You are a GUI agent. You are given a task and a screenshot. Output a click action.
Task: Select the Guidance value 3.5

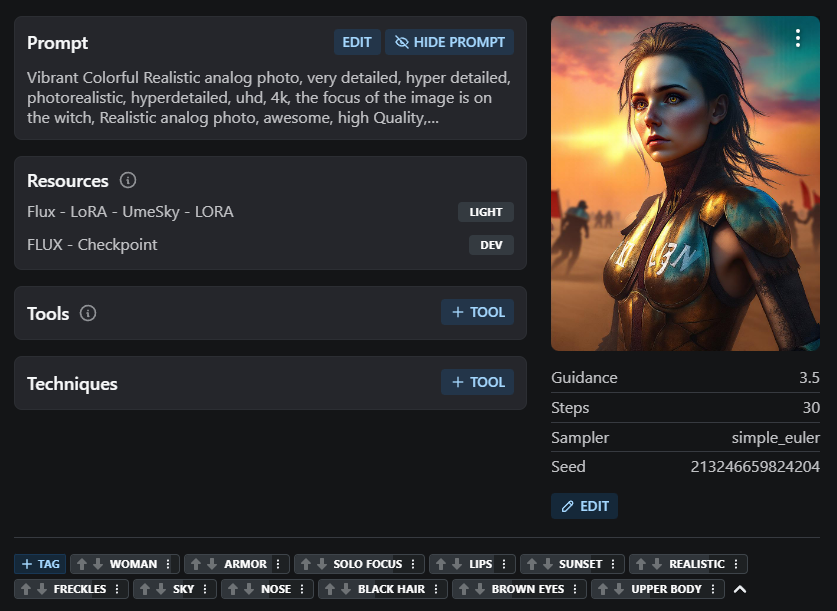pos(809,378)
